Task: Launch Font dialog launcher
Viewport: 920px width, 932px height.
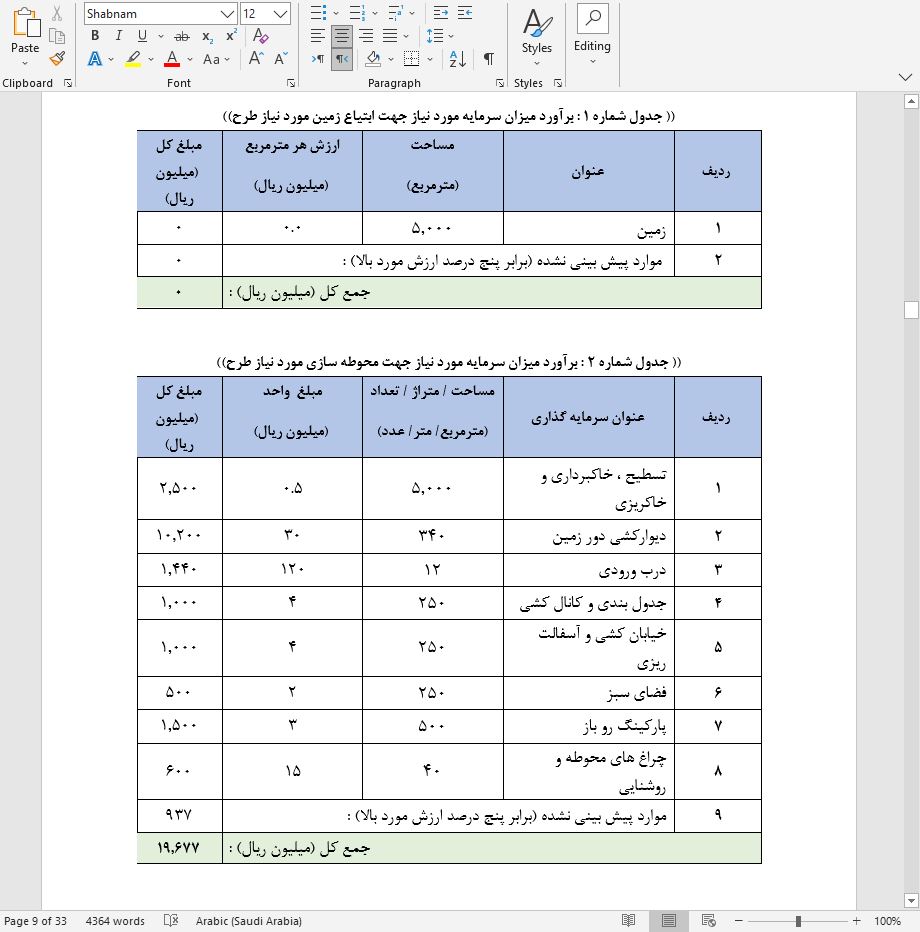Action: point(291,83)
